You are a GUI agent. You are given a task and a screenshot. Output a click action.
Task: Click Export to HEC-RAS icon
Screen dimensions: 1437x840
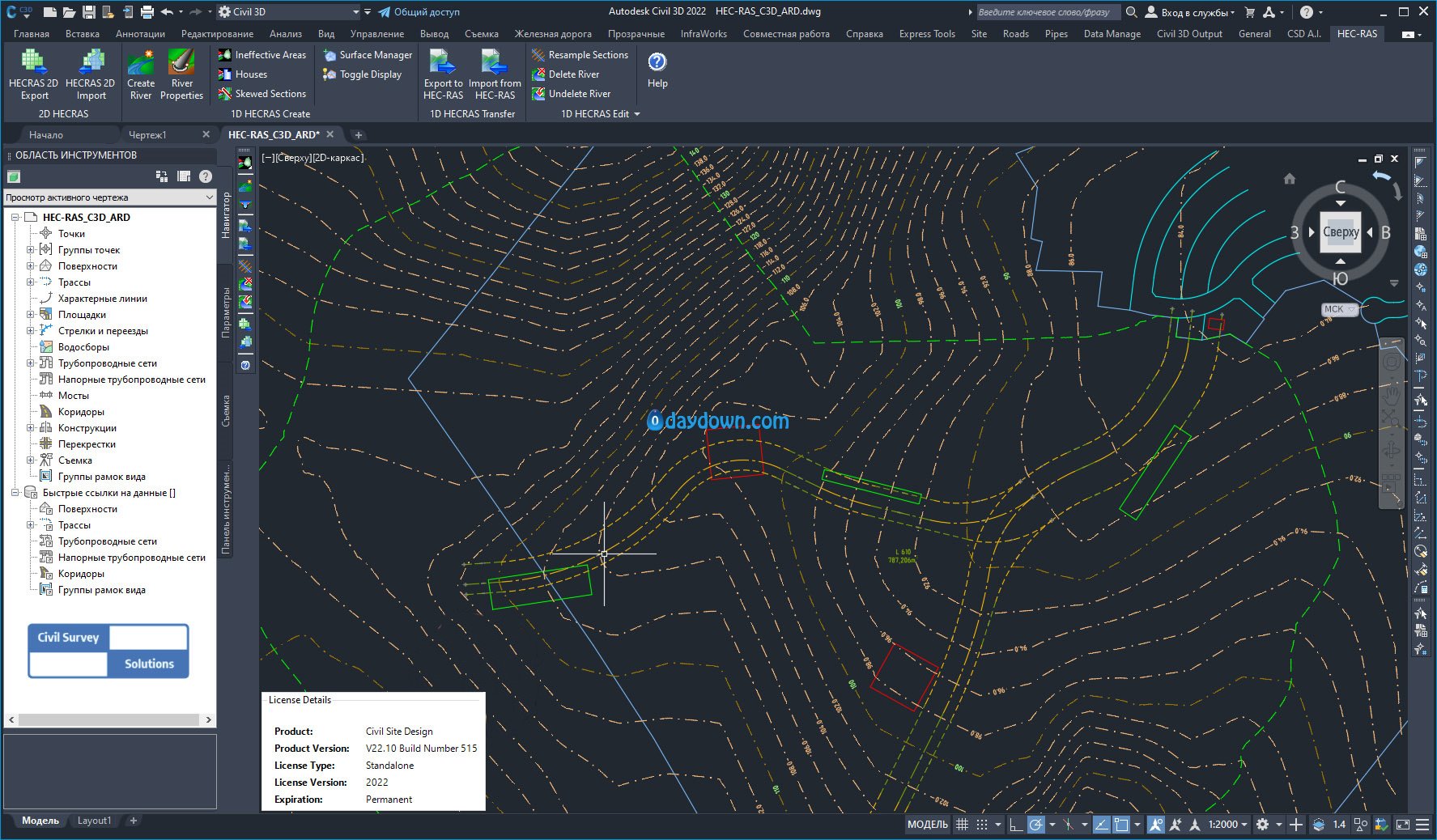[443, 63]
